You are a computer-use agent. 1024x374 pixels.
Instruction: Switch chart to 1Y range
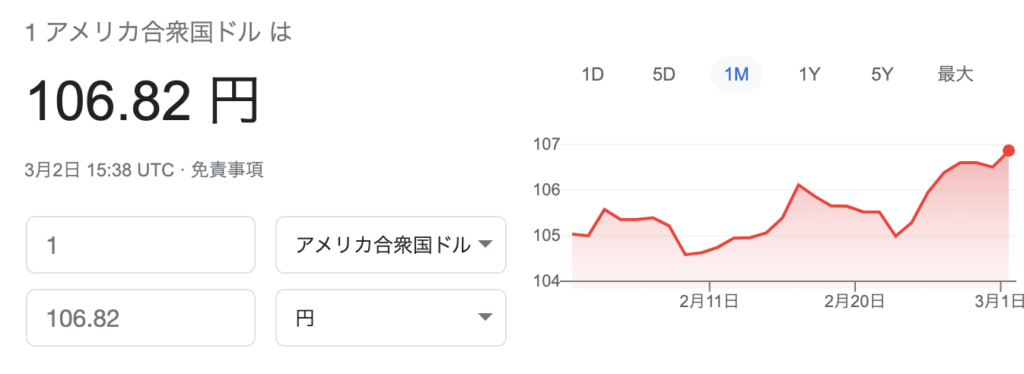(809, 74)
